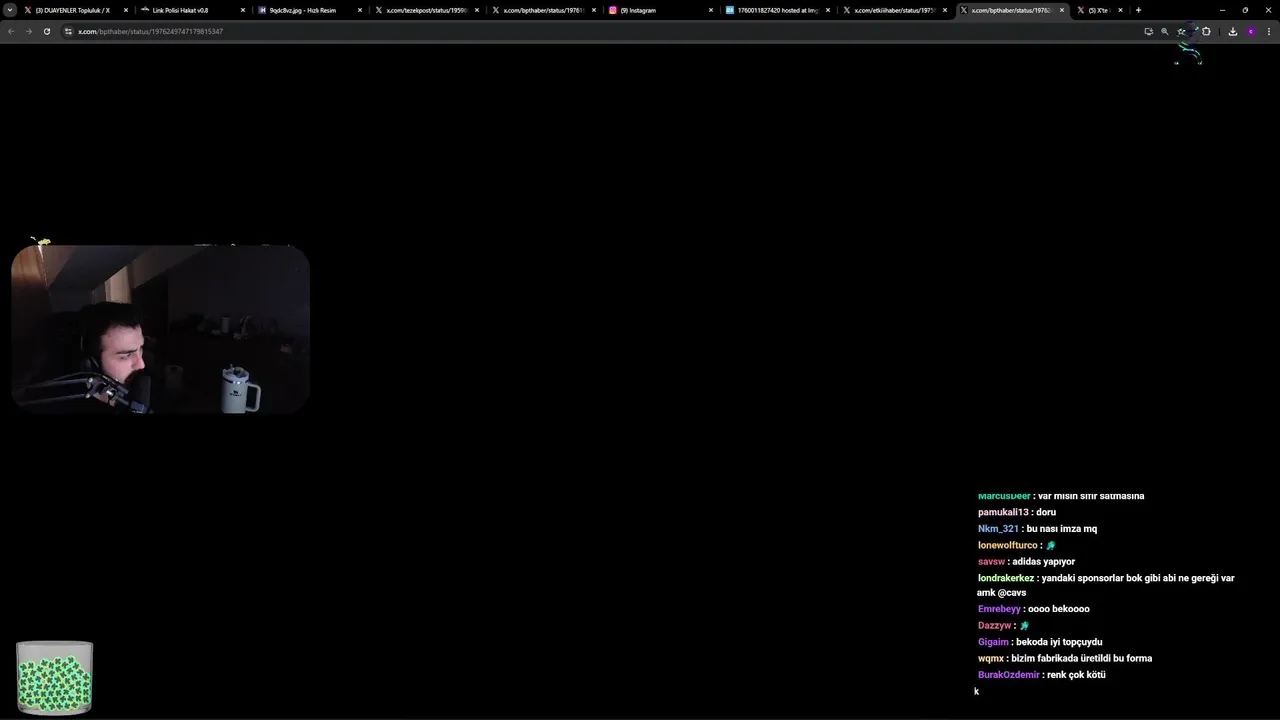
Task: Click chat username Gigaim
Action: 993,642
